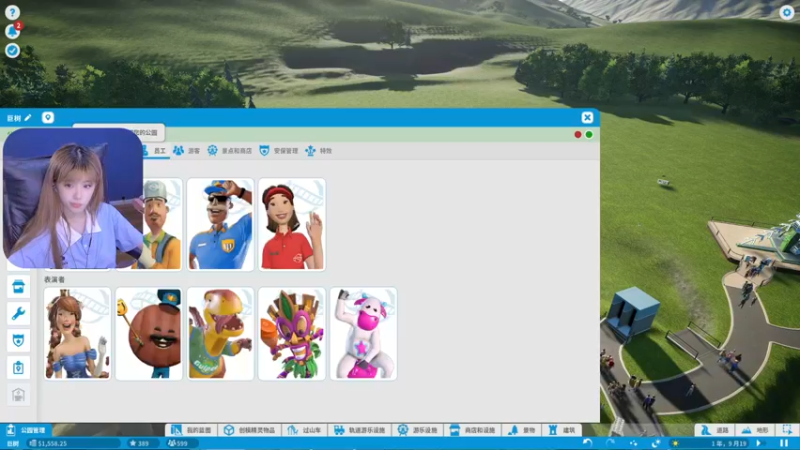Hire the white cow mascot entertainer
The image size is (800, 450).
pyautogui.click(x=363, y=334)
